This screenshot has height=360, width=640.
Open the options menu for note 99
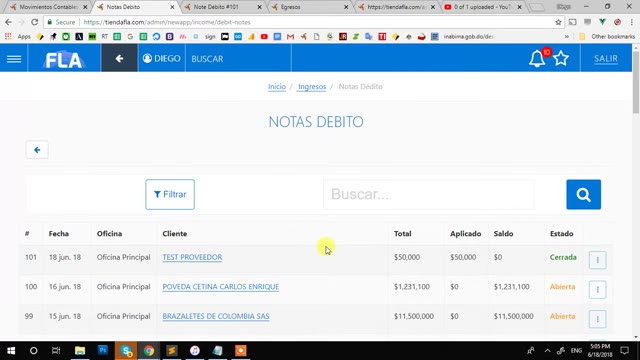tap(598, 319)
